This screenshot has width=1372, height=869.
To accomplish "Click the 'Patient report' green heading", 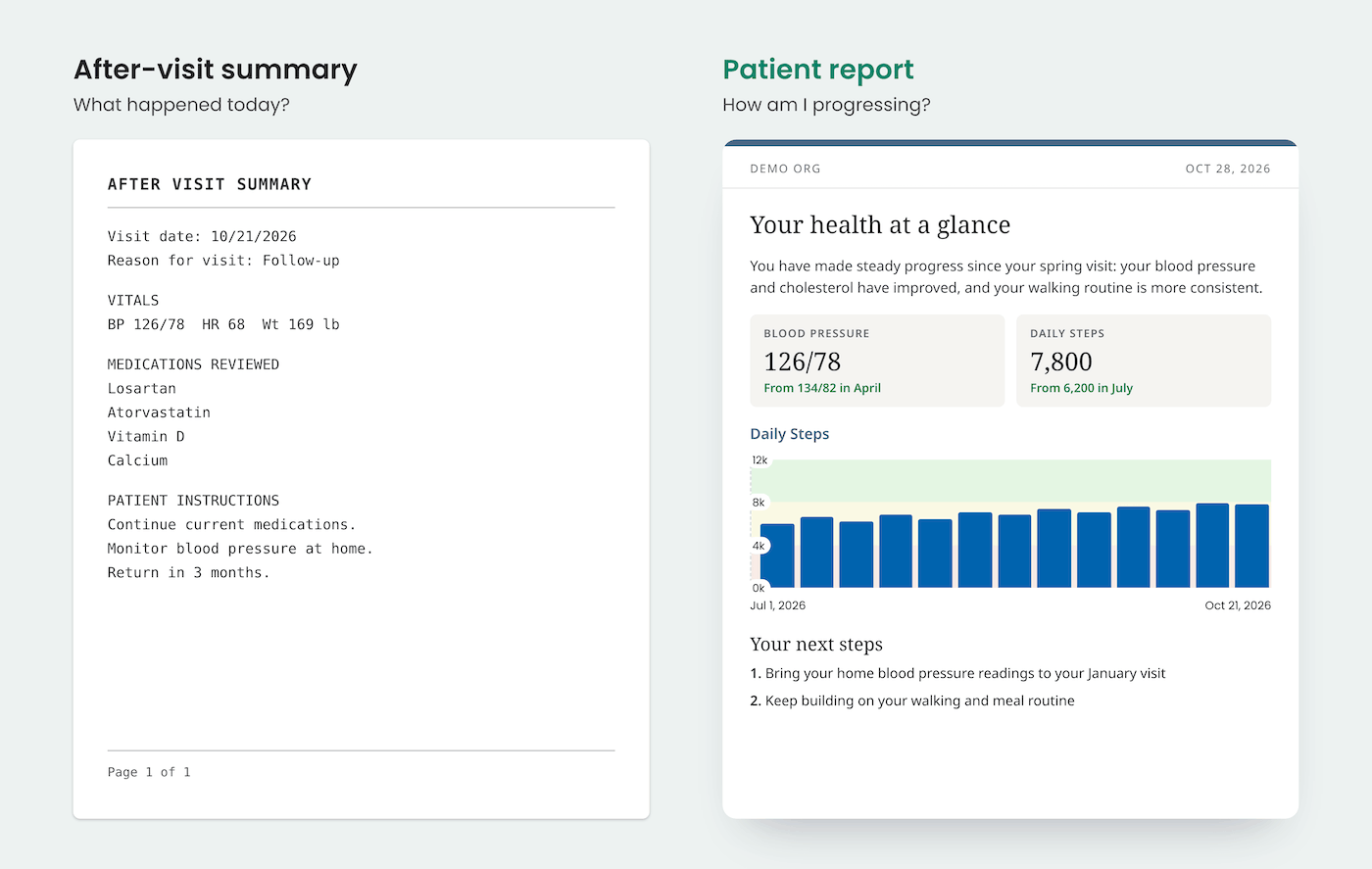I will click(818, 70).
